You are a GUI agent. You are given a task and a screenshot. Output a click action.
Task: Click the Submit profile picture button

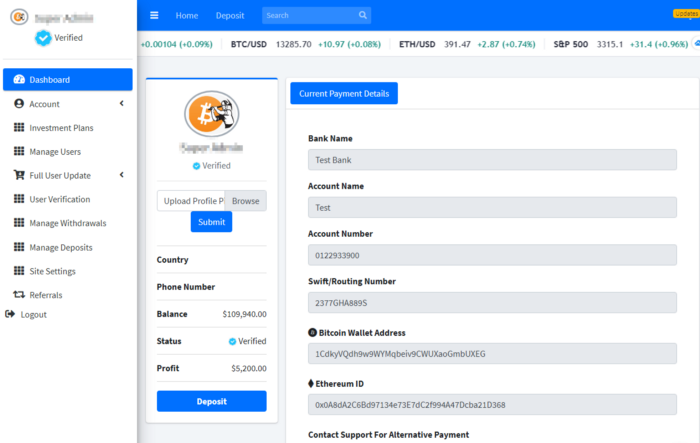(x=212, y=222)
